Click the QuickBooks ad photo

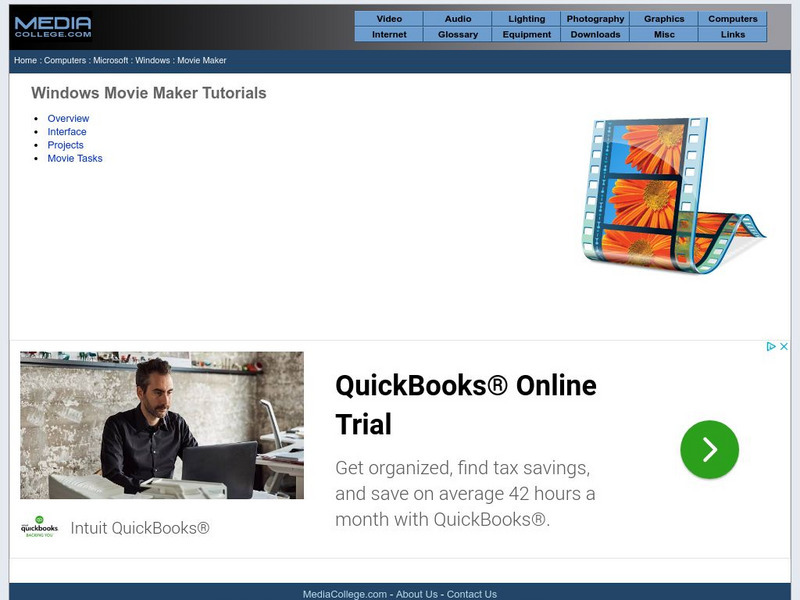[162, 425]
